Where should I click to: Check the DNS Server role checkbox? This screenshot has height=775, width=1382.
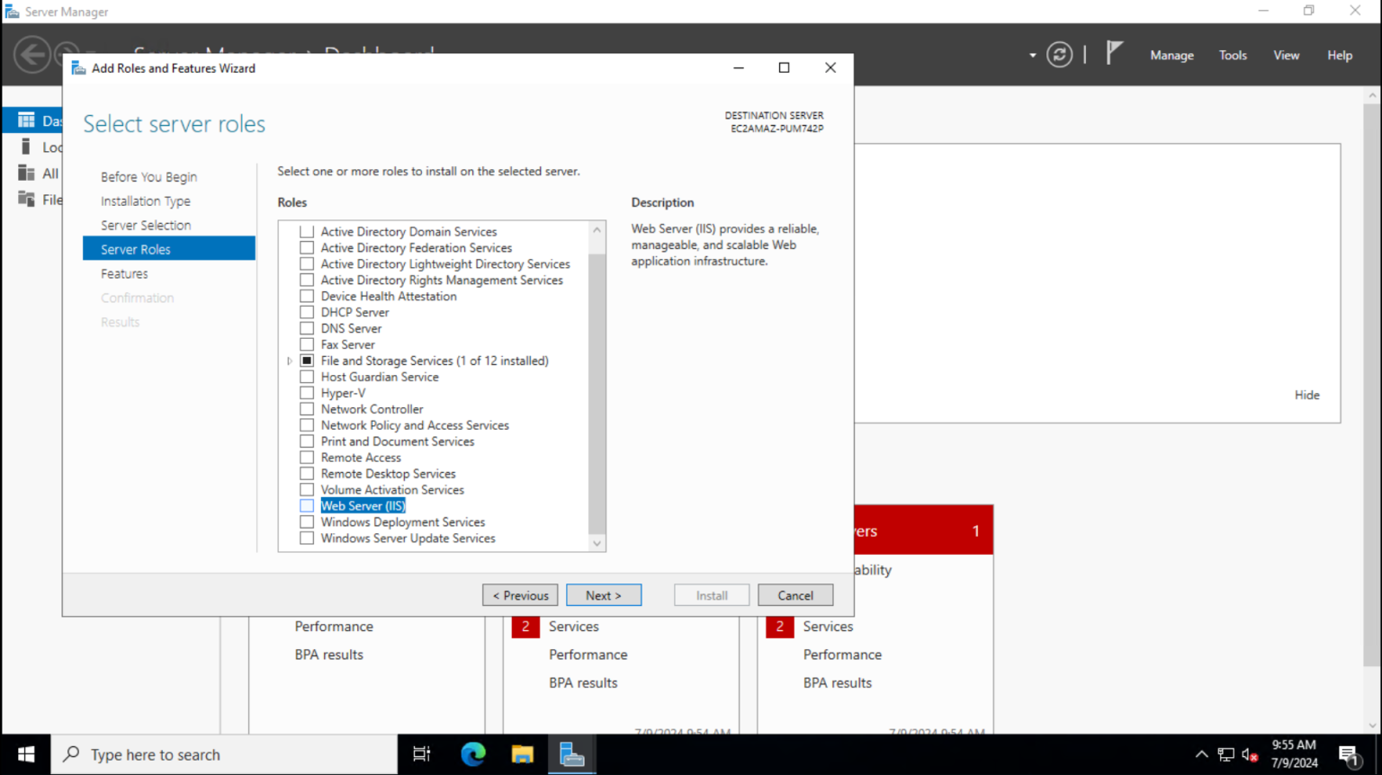tap(306, 328)
